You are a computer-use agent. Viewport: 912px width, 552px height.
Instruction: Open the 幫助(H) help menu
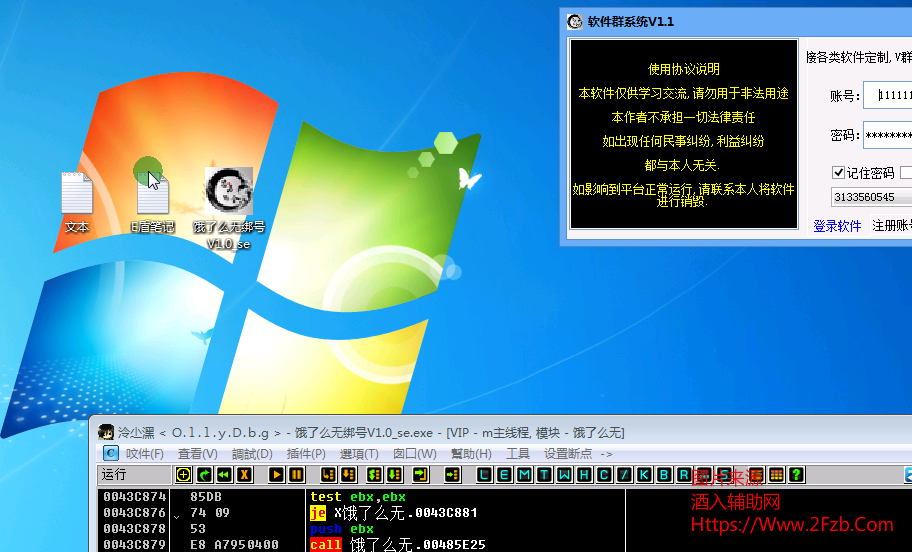[x=471, y=454]
